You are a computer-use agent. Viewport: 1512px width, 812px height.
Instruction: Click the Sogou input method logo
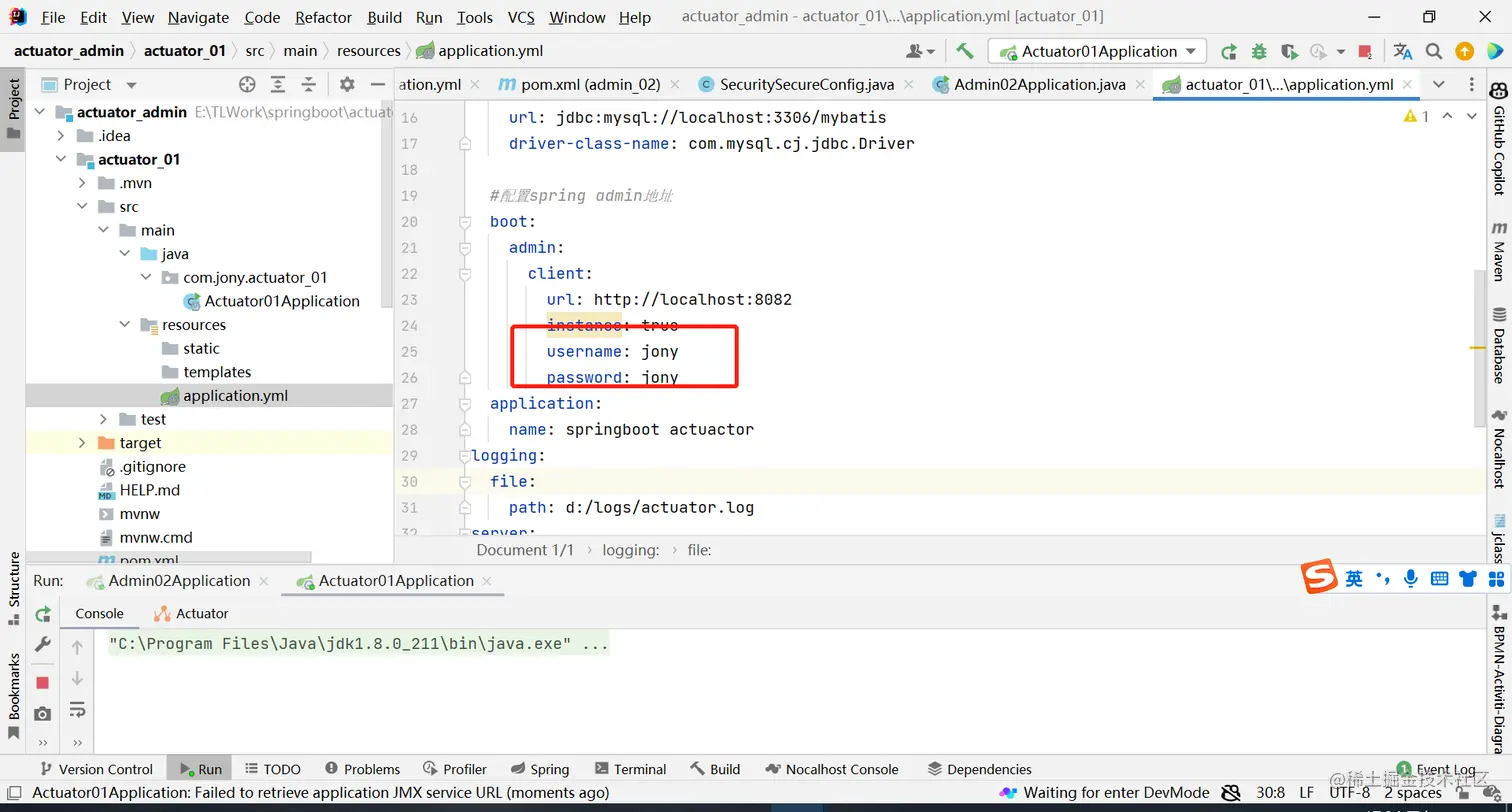(x=1319, y=577)
